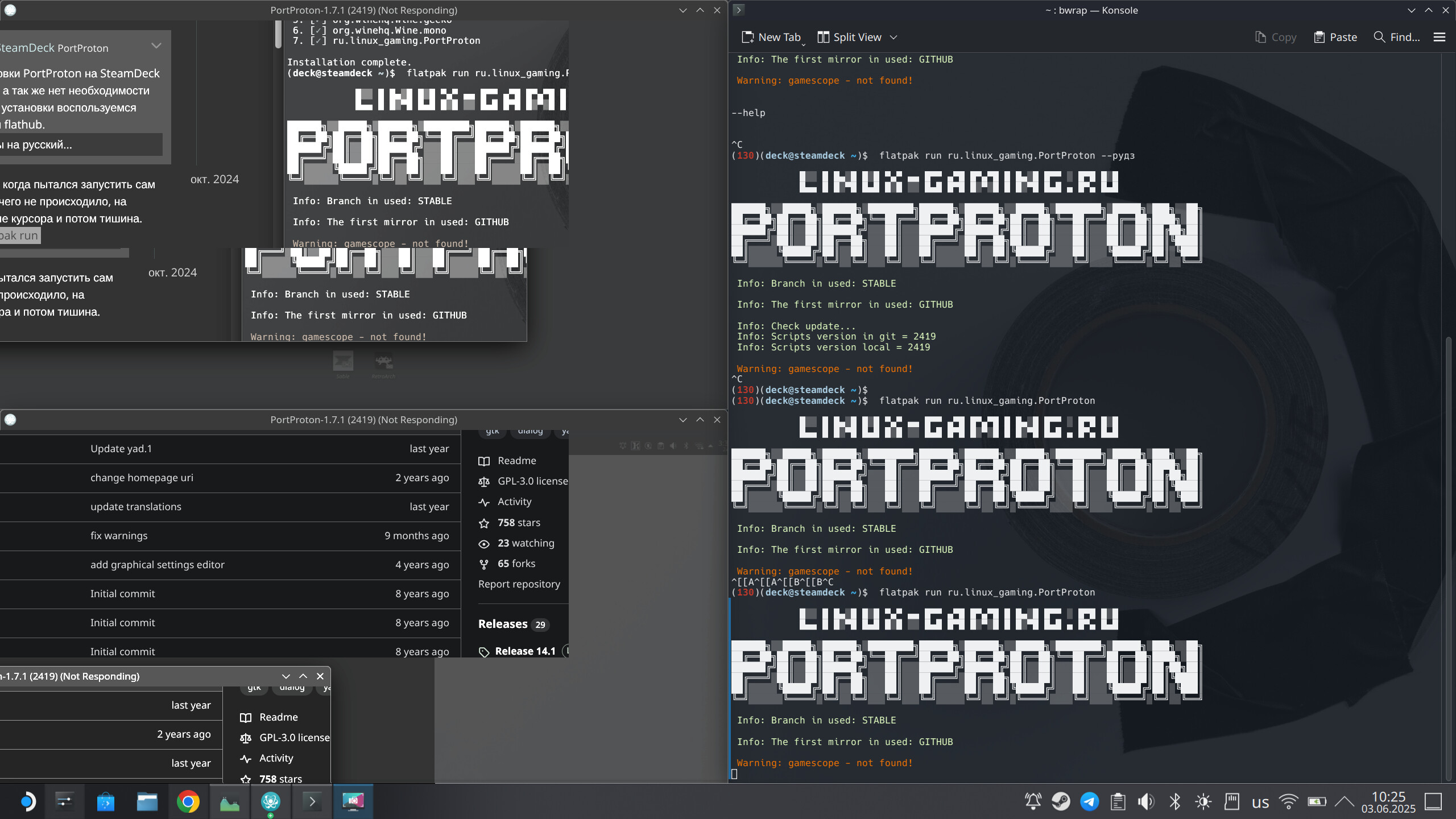Switch to the PortProton atom icon taskbar entry
Viewport: 1456px width, 819px height.
(x=271, y=801)
